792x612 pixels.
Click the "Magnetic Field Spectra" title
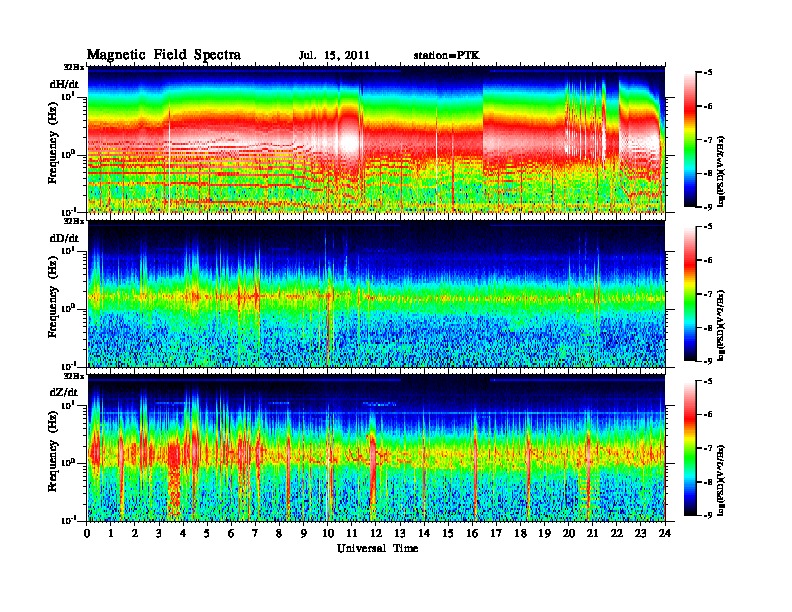164,55
